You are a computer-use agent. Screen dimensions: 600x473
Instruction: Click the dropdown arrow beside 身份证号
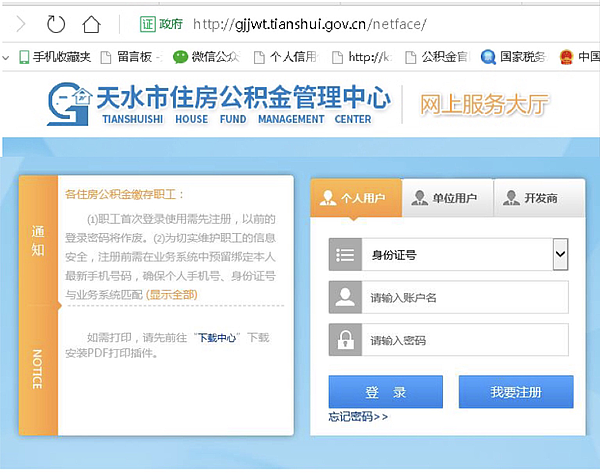click(561, 254)
